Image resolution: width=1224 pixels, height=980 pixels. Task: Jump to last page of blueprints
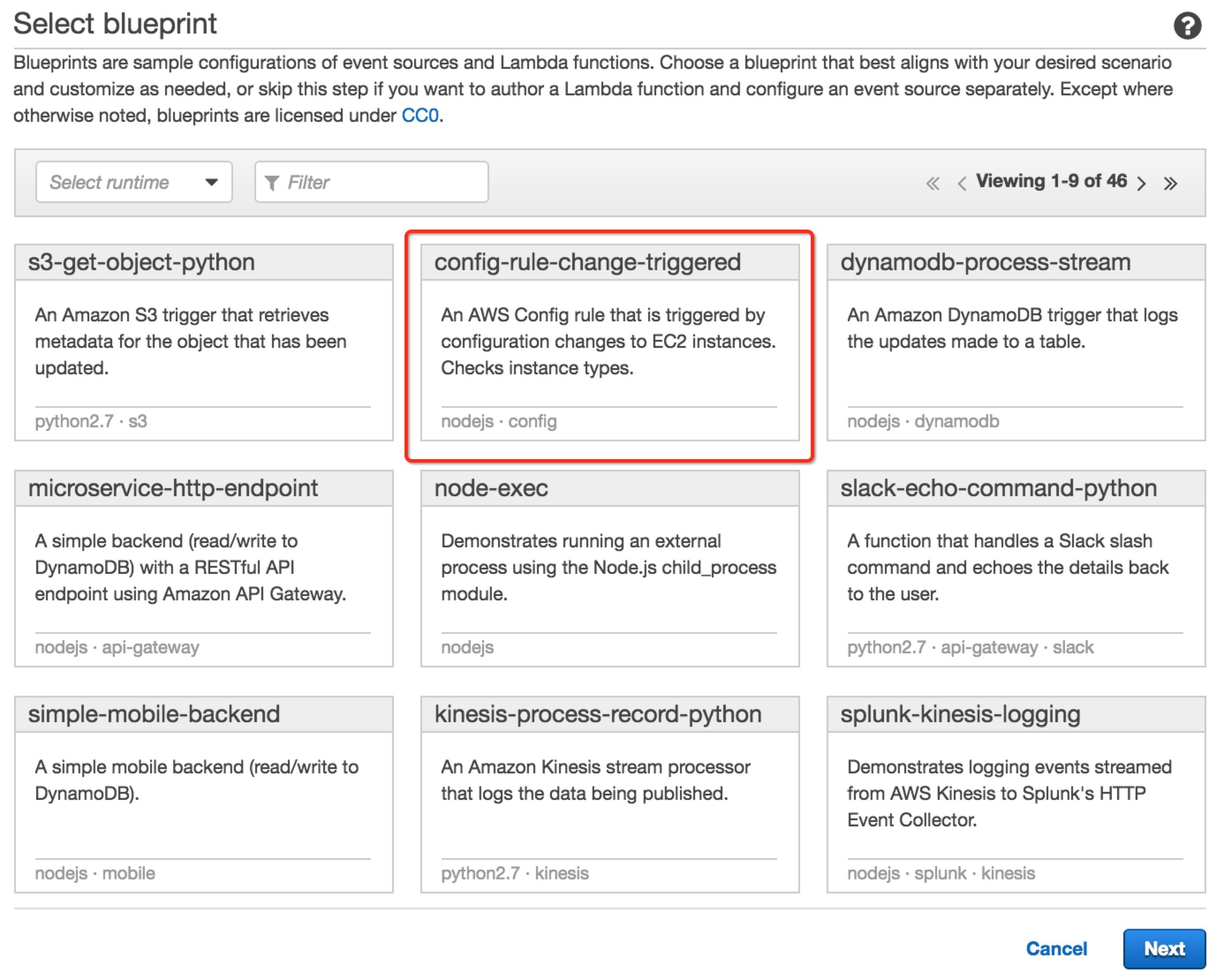[x=1170, y=183]
